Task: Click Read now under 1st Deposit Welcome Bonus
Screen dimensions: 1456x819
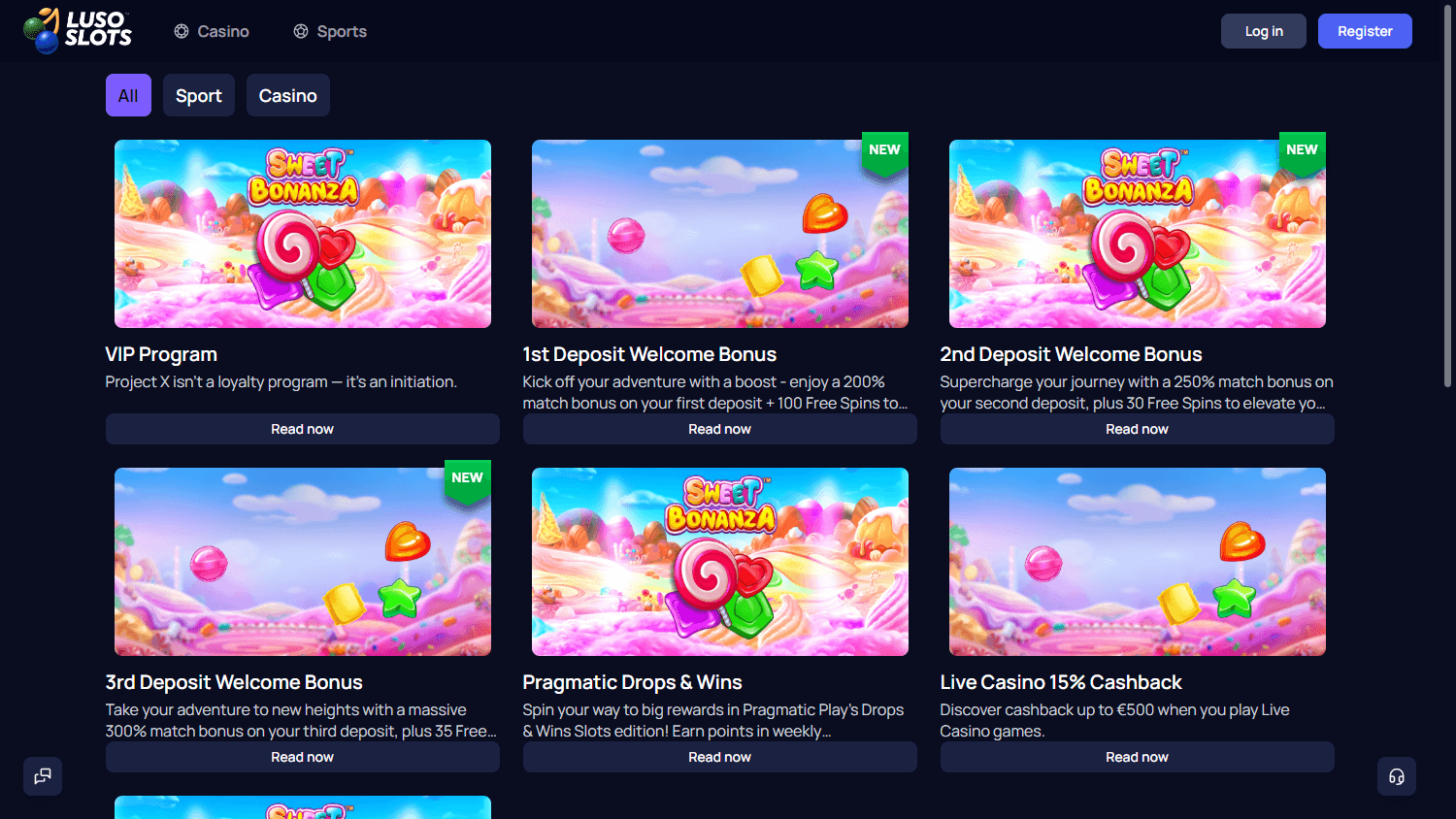Action: pos(720,429)
